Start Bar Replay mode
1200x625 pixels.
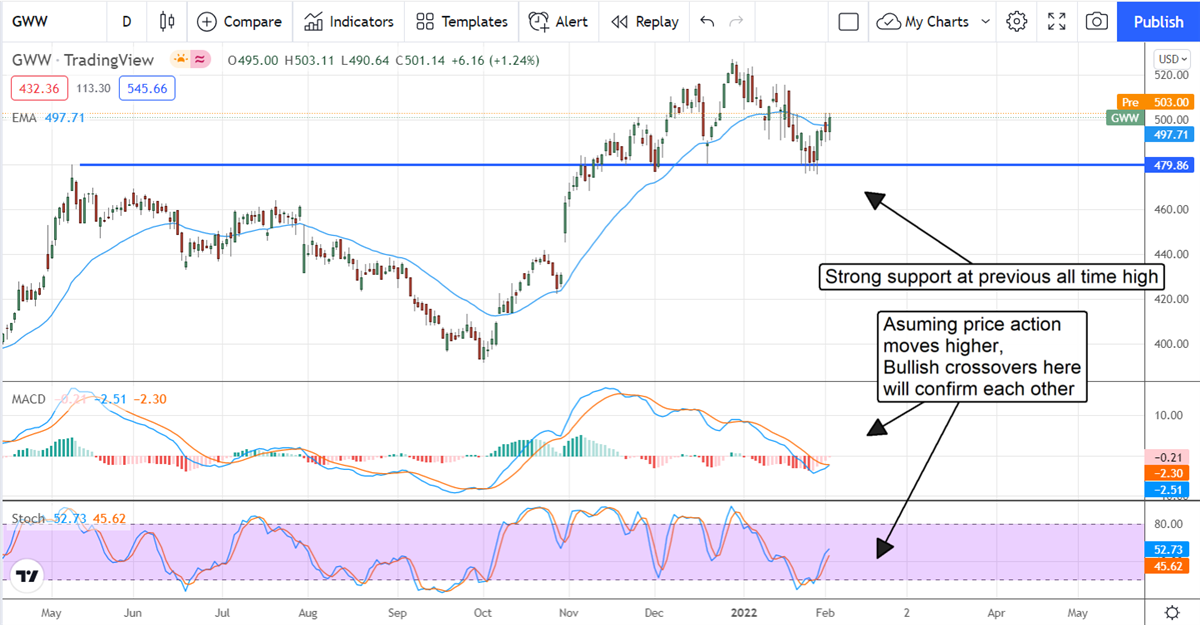[644, 21]
